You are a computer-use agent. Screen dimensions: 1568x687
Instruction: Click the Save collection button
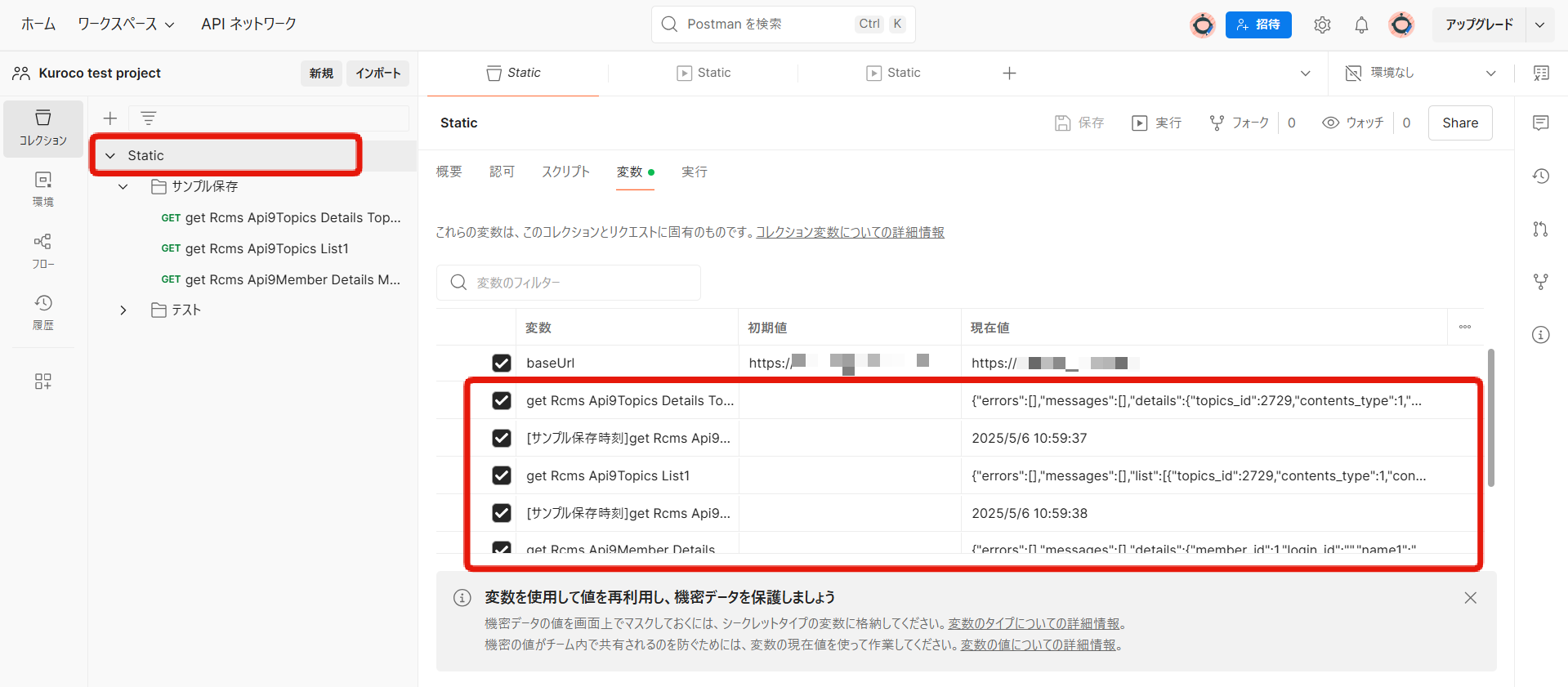[1079, 123]
